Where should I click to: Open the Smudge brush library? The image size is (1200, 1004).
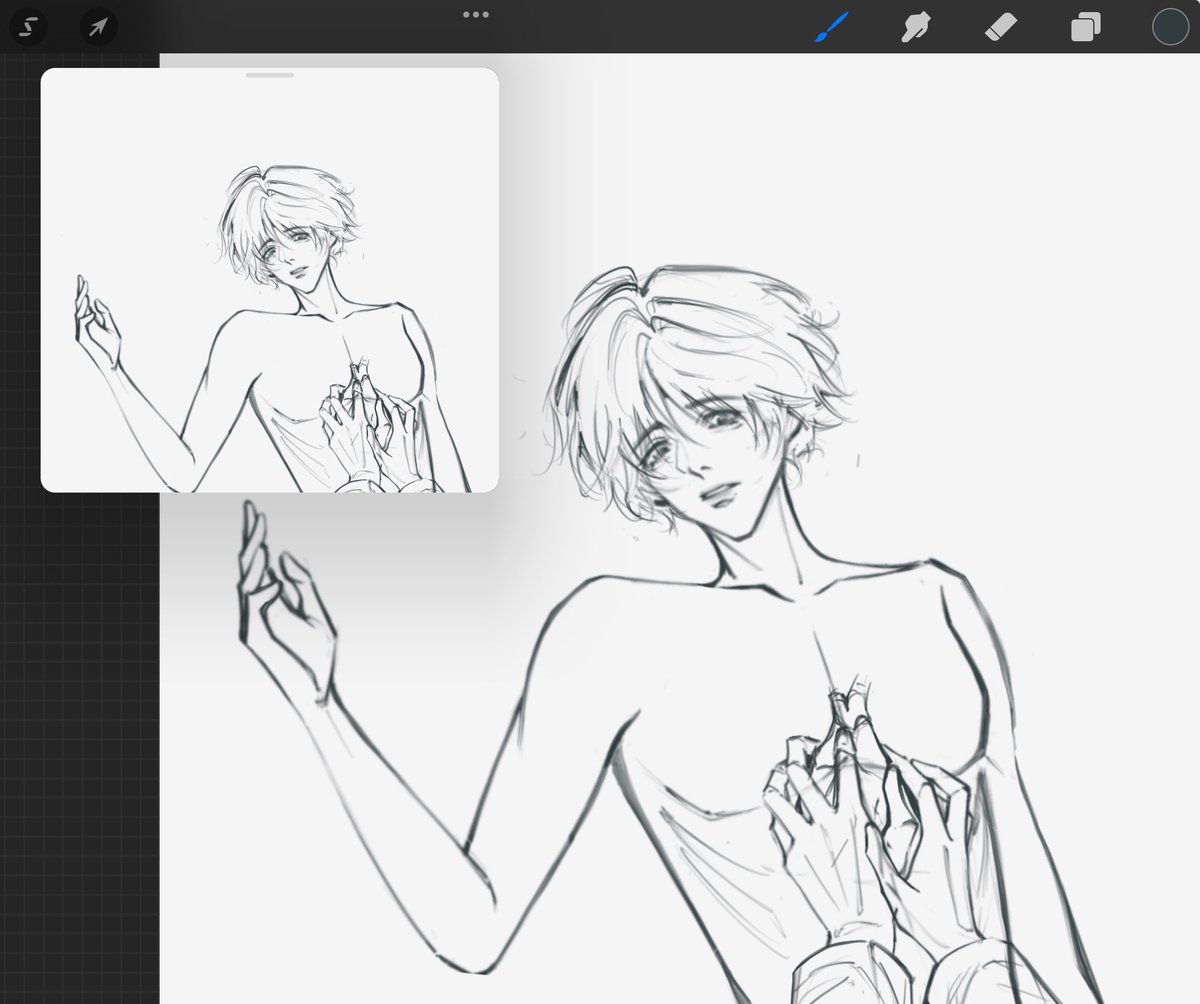pos(916,27)
